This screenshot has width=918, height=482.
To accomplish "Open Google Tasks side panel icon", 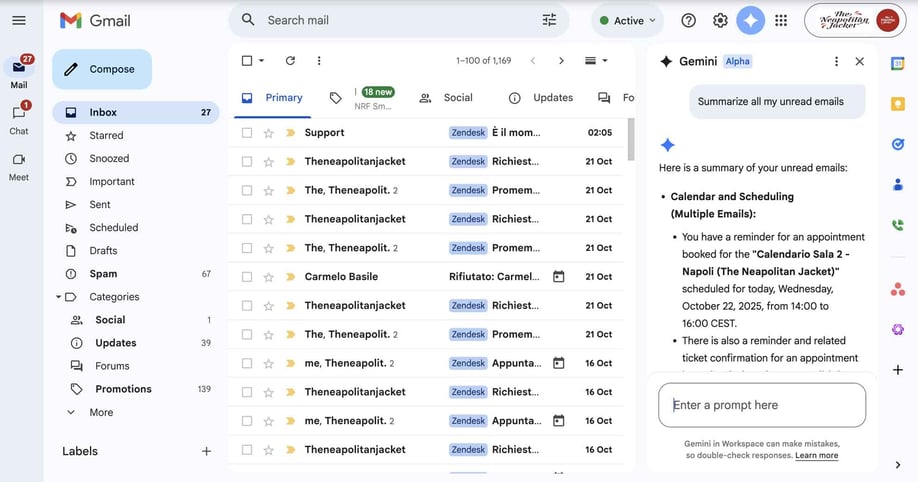I will click(898, 144).
